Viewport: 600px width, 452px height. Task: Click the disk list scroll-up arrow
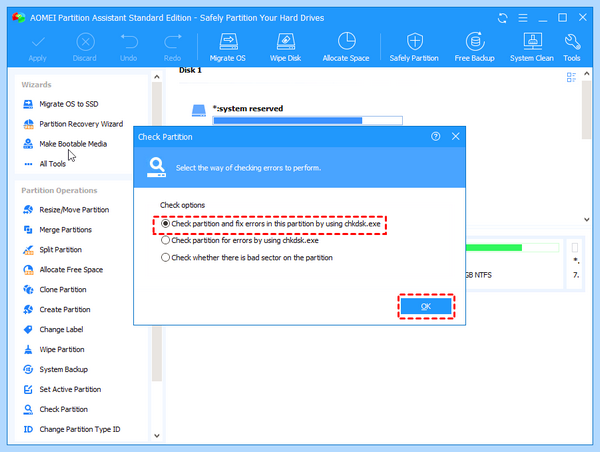point(587,73)
